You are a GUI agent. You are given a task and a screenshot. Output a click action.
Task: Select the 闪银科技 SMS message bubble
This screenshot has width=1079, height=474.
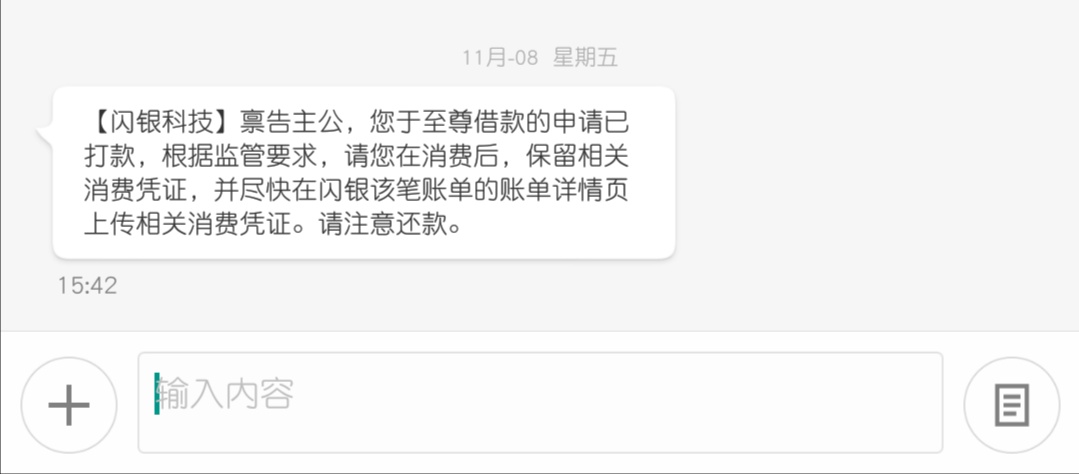coord(363,173)
